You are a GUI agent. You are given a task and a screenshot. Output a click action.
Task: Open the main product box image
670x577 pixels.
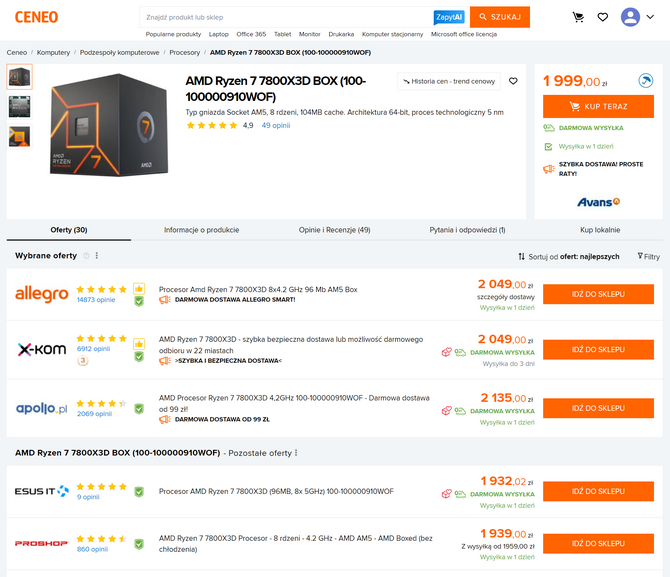point(109,124)
